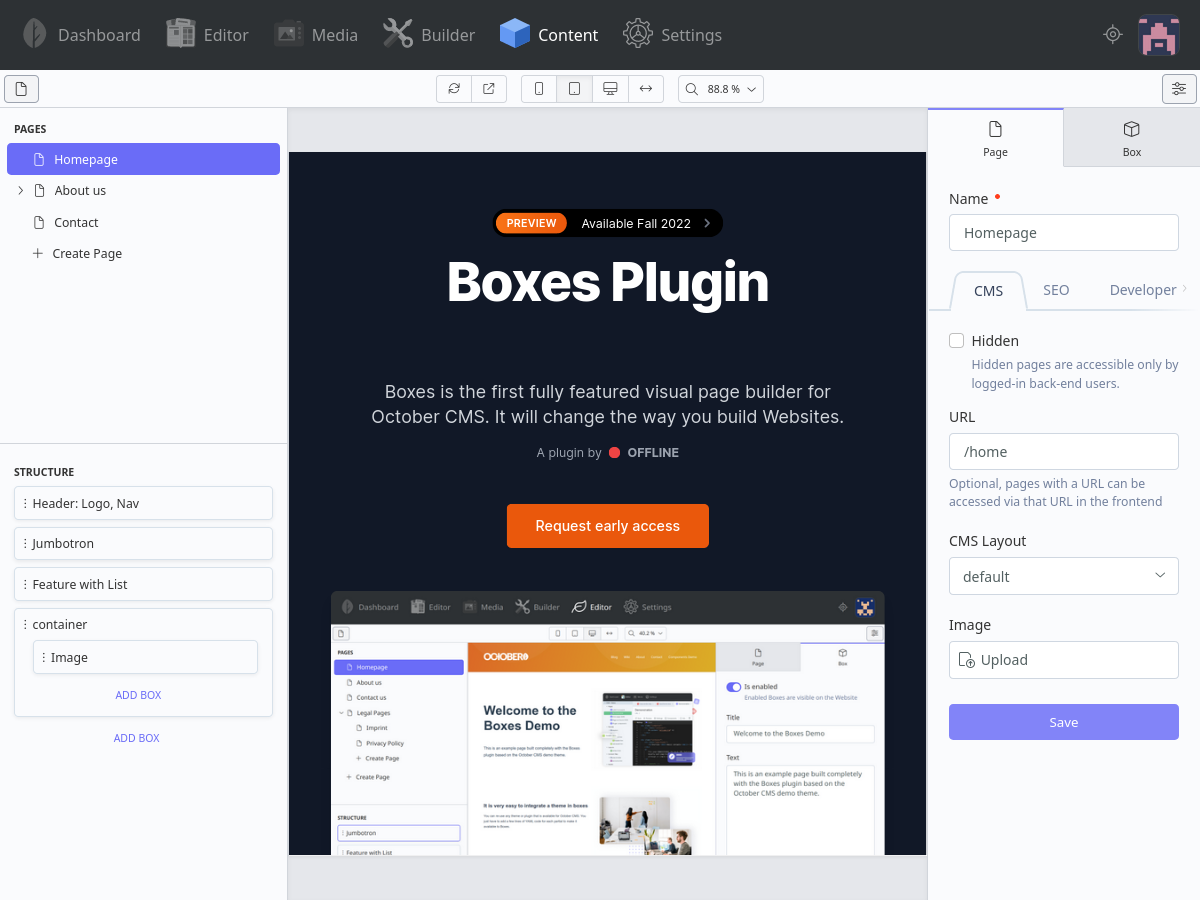
Task: Open the Dashboard leaf icon
Action: coord(34,34)
